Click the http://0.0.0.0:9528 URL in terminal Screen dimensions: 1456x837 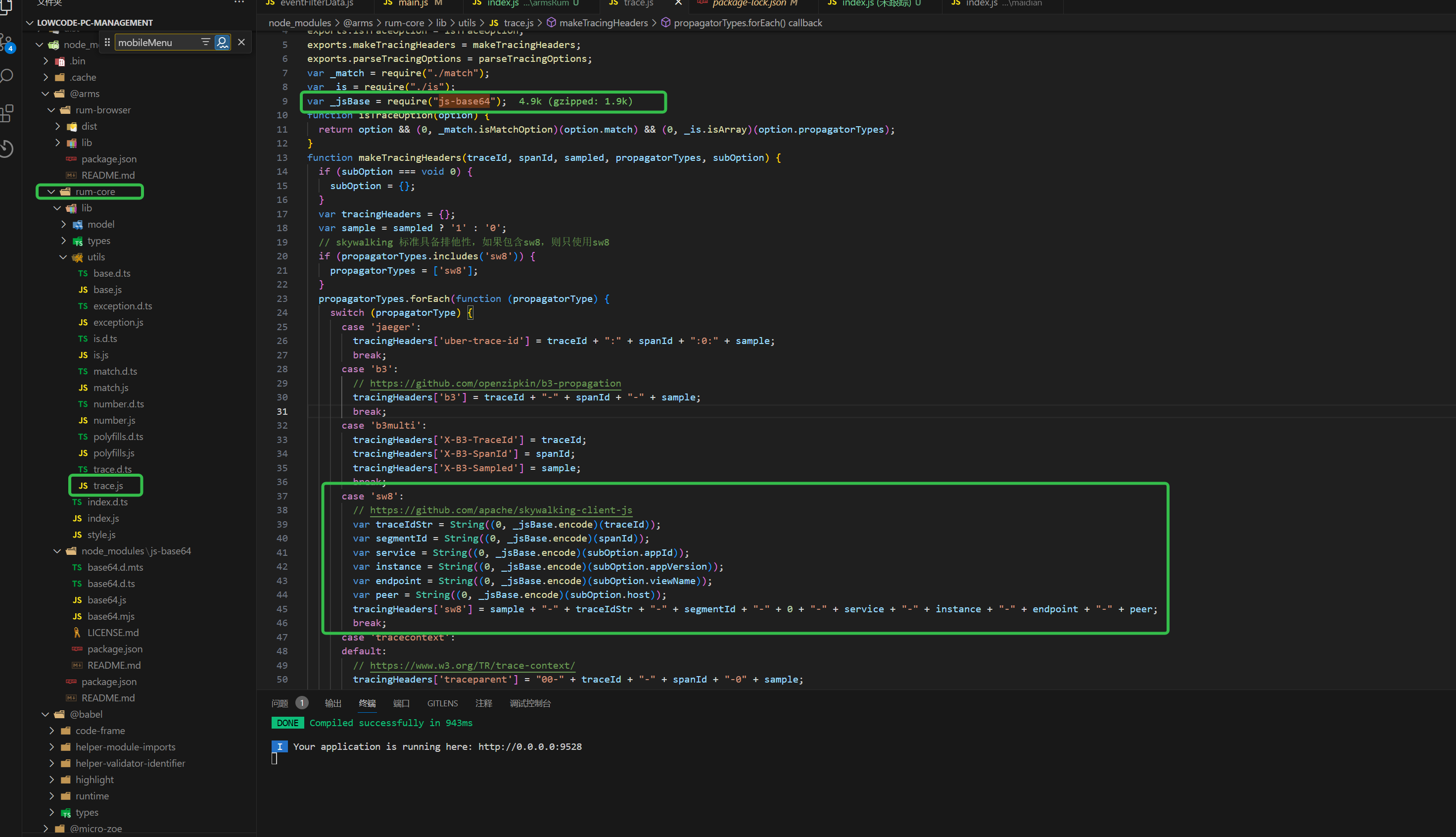530,746
